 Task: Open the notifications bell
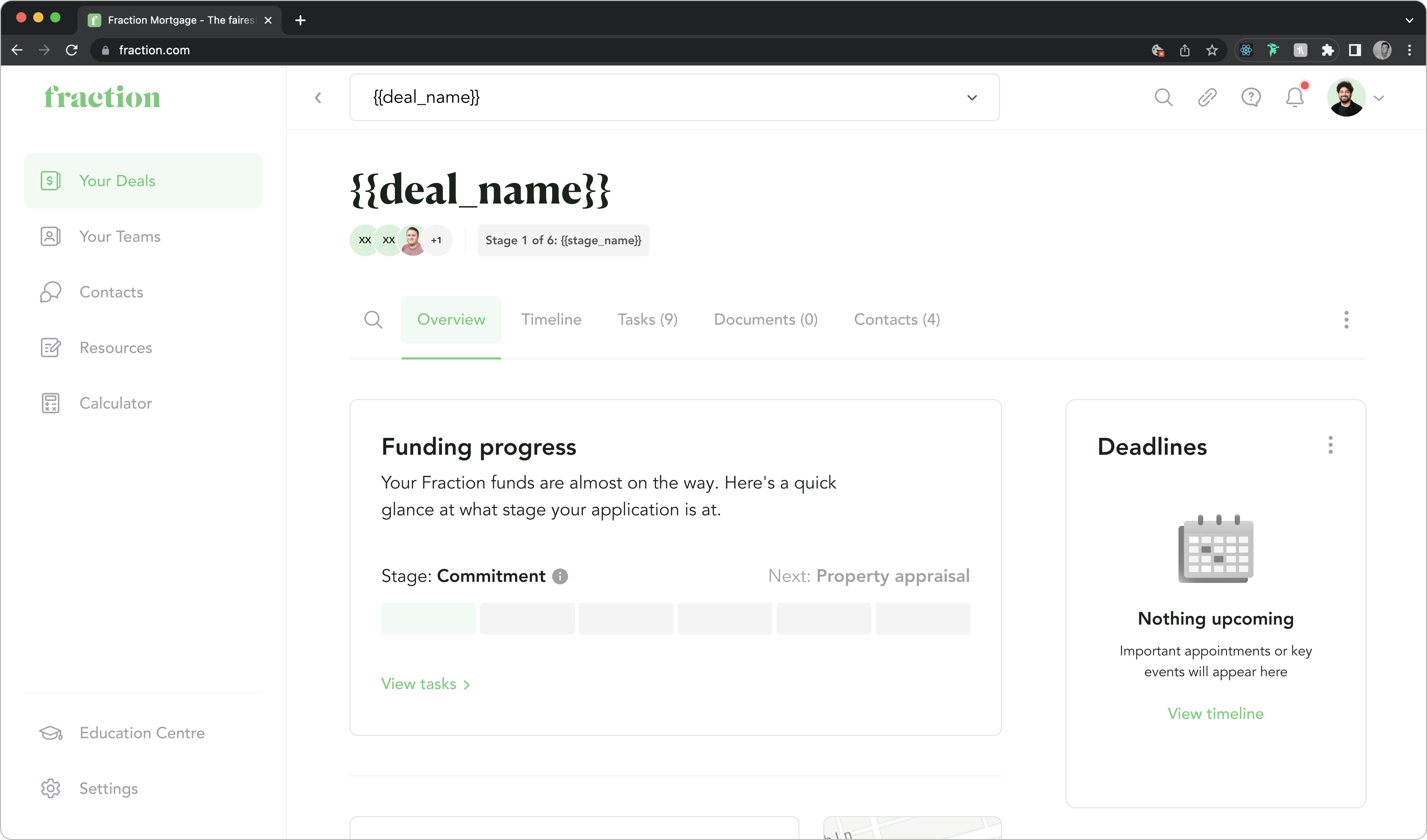tap(1295, 97)
